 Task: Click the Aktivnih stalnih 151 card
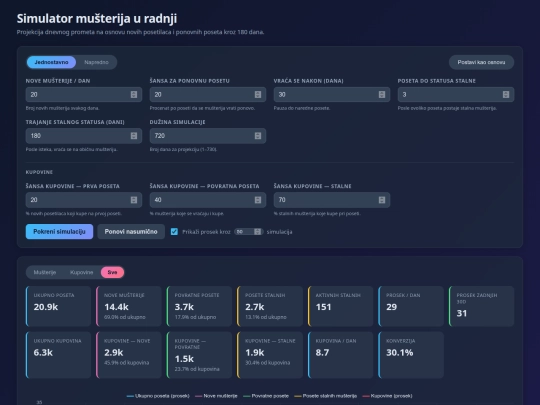click(x=340, y=306)
